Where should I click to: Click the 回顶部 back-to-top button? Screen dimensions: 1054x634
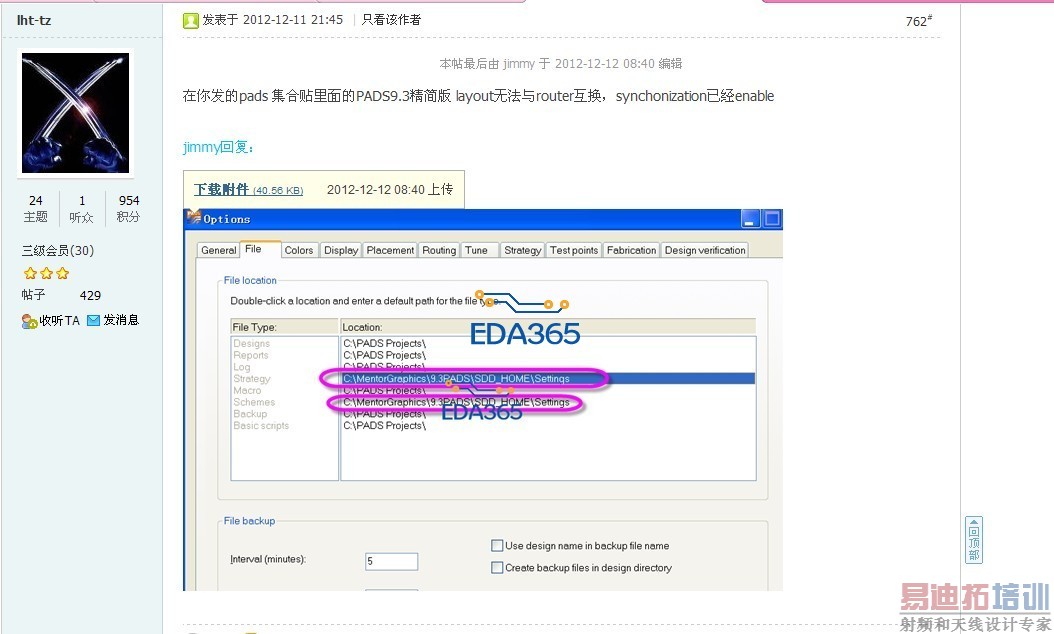click(973, 540)
